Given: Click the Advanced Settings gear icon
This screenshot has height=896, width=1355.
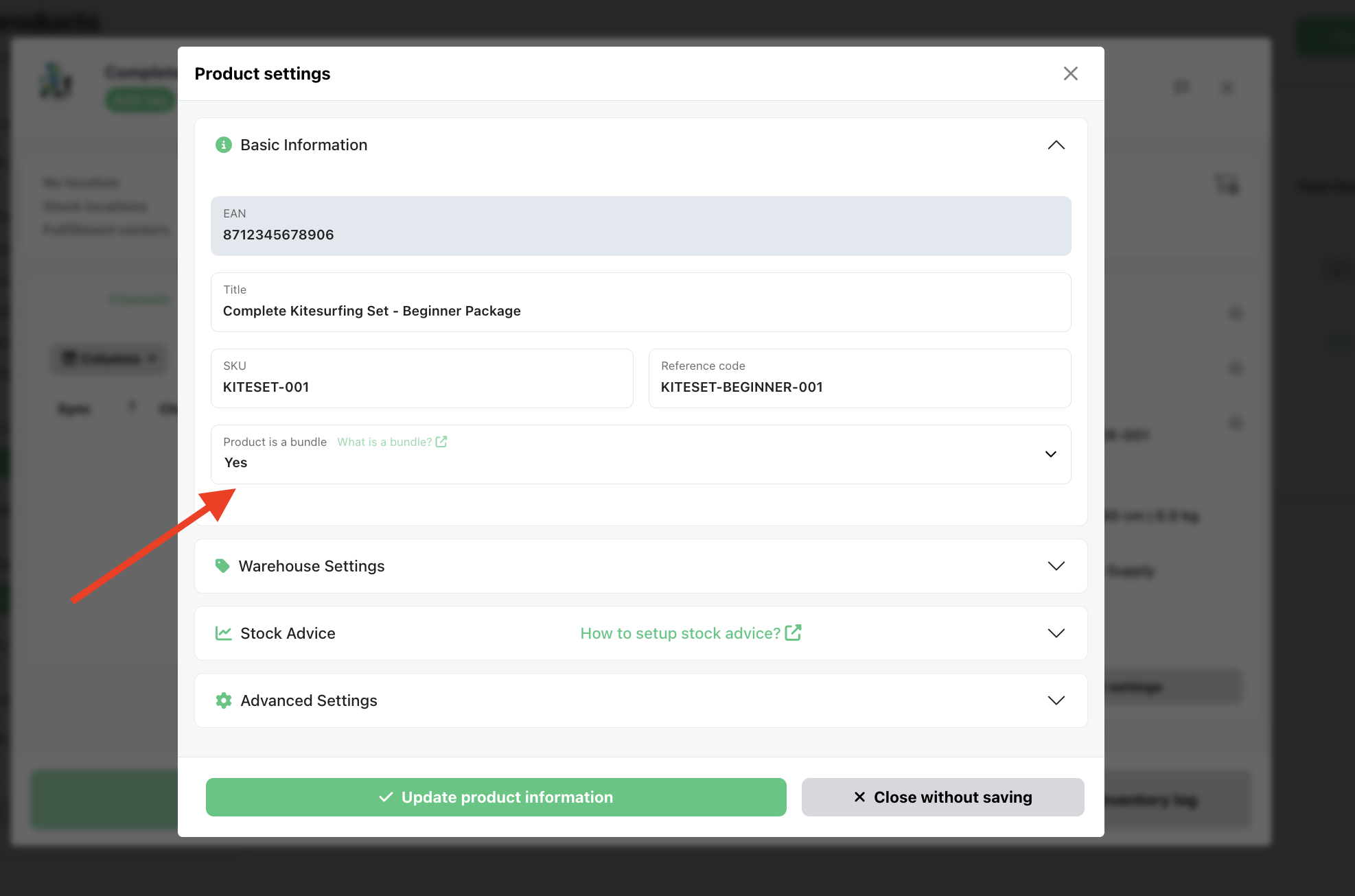Looking at the screenshot, I should click(223, 700).
